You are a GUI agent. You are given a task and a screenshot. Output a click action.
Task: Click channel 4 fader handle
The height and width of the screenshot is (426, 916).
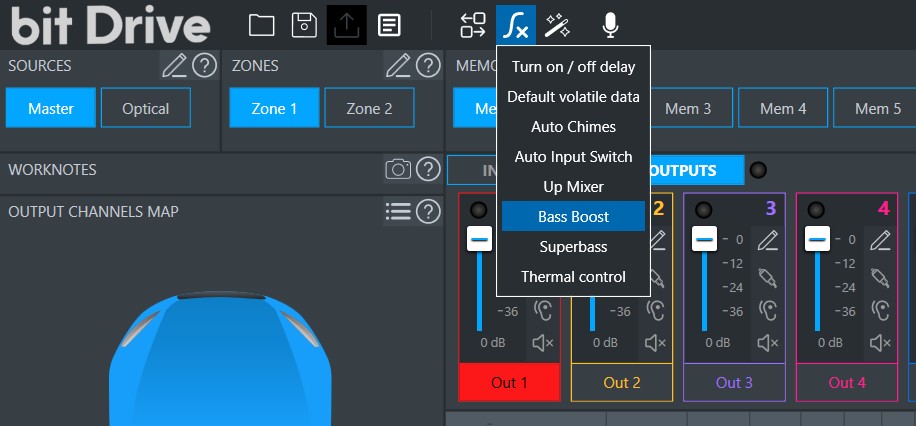point(817,240)
